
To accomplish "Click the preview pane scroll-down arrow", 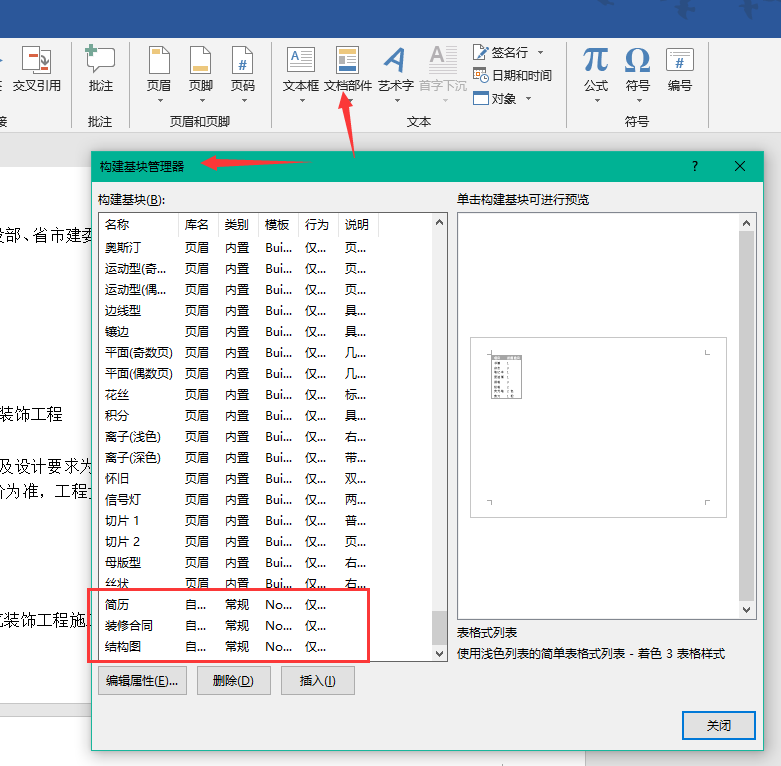I will tap(746, 610).
